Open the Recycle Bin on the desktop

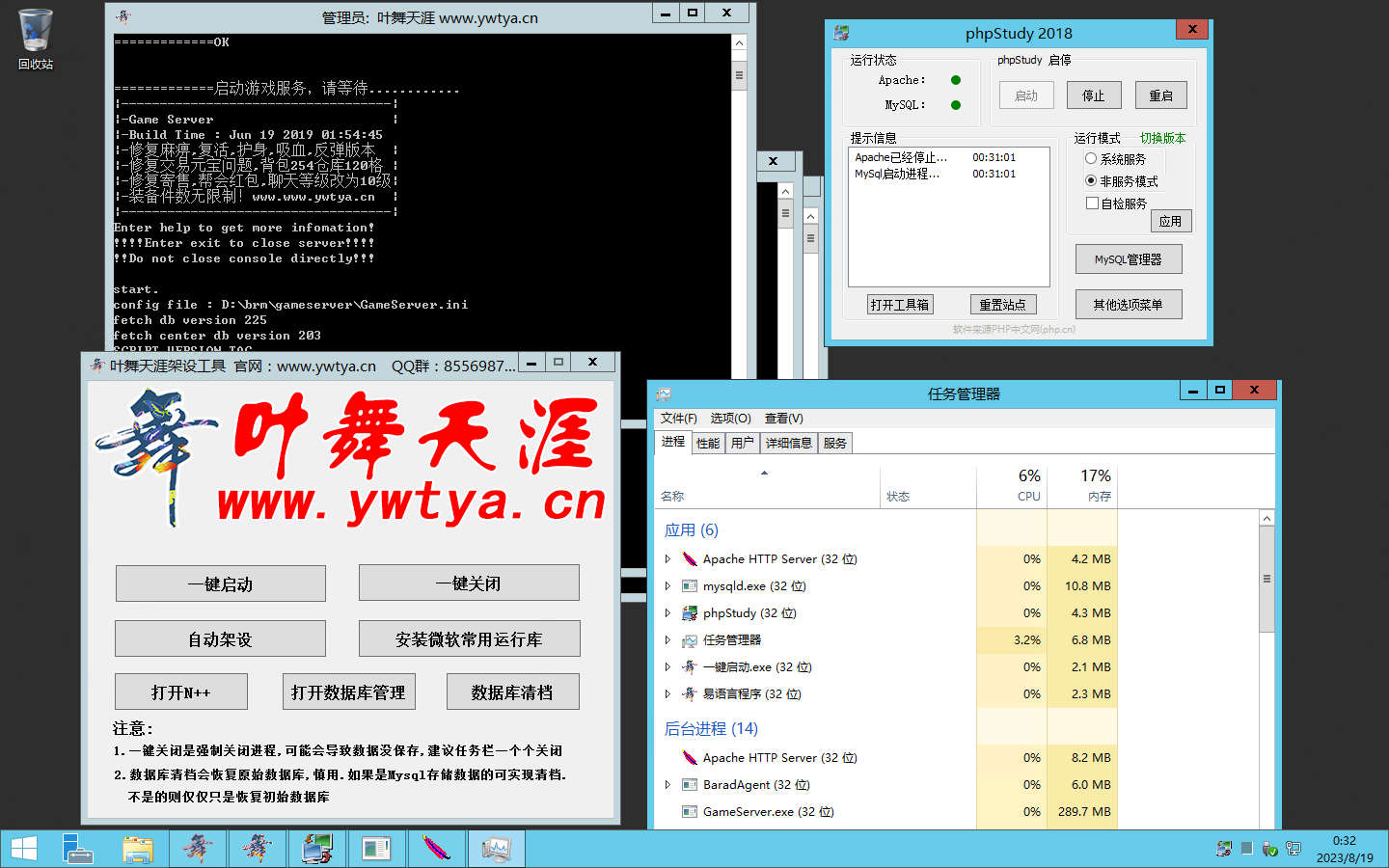36,39
